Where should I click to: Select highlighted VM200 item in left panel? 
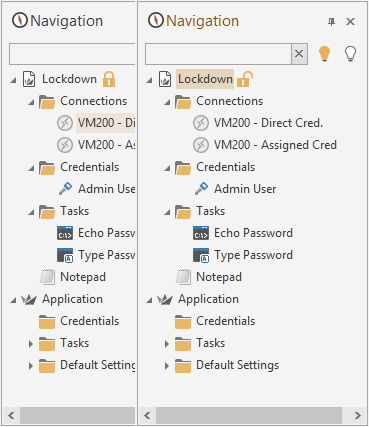[105, 123]
